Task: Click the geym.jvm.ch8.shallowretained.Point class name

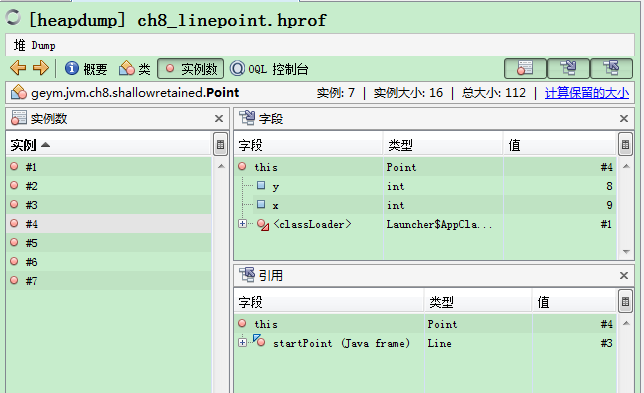Action: (135, 93)
